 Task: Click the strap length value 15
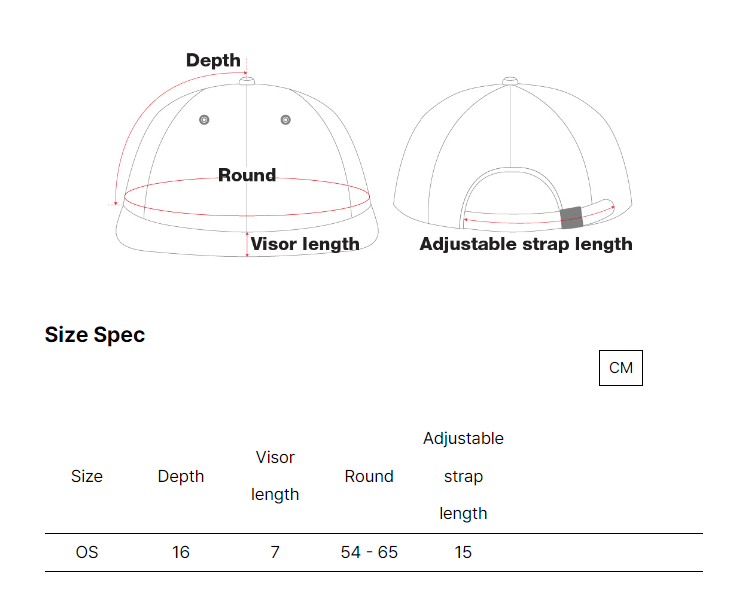[x=463, y=552]
